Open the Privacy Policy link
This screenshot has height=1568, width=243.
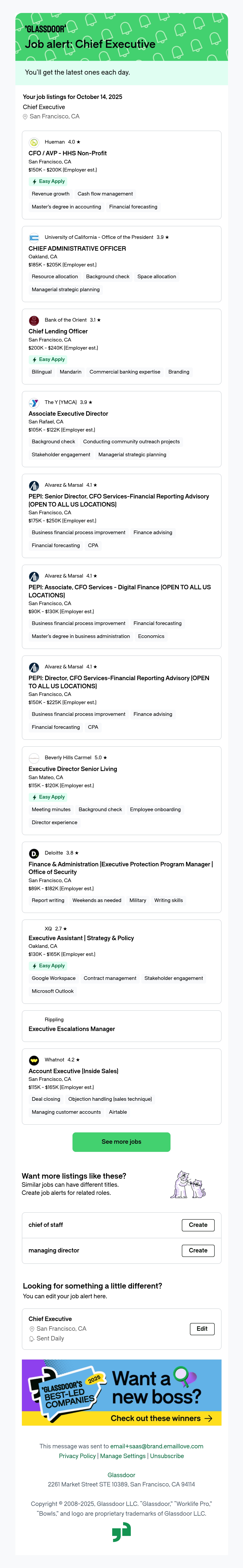tap(77, 1456)
